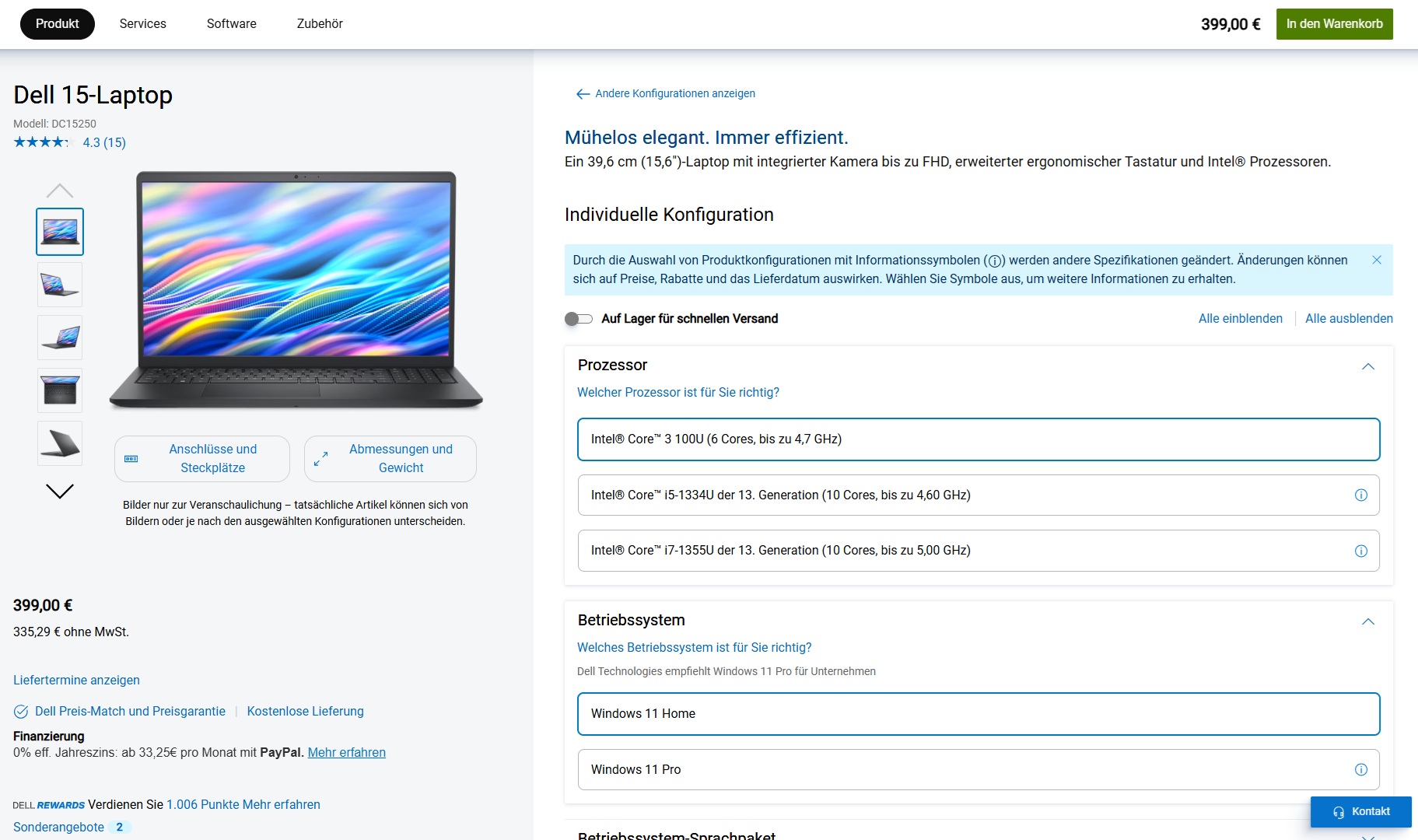Open Dell Preis-Match und Preisgarantie link
This screenshot has height=840, width=1418.
[130, 712]
